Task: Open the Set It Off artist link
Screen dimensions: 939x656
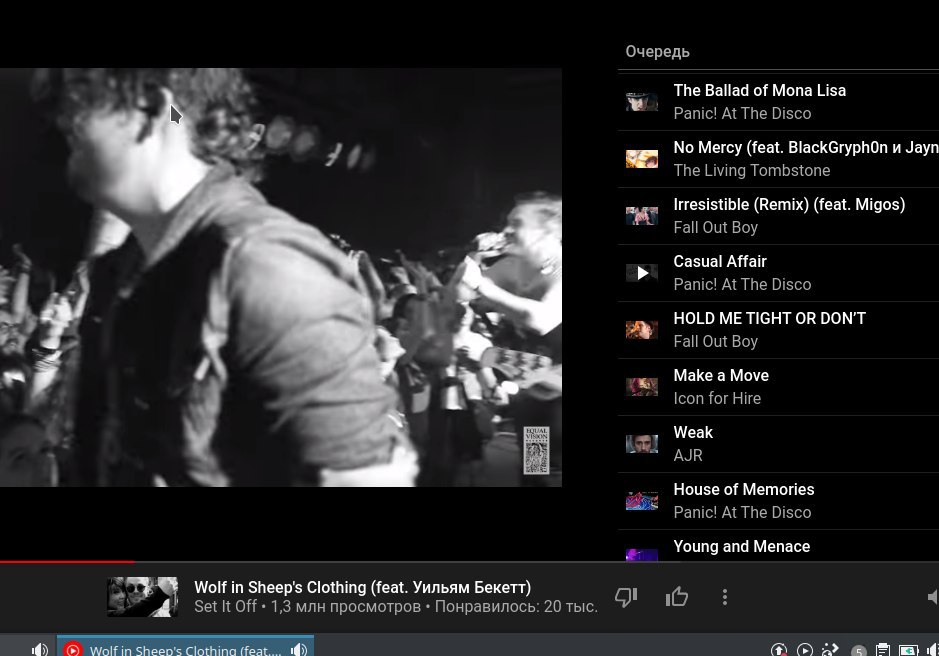Action: tap(225, 606)
